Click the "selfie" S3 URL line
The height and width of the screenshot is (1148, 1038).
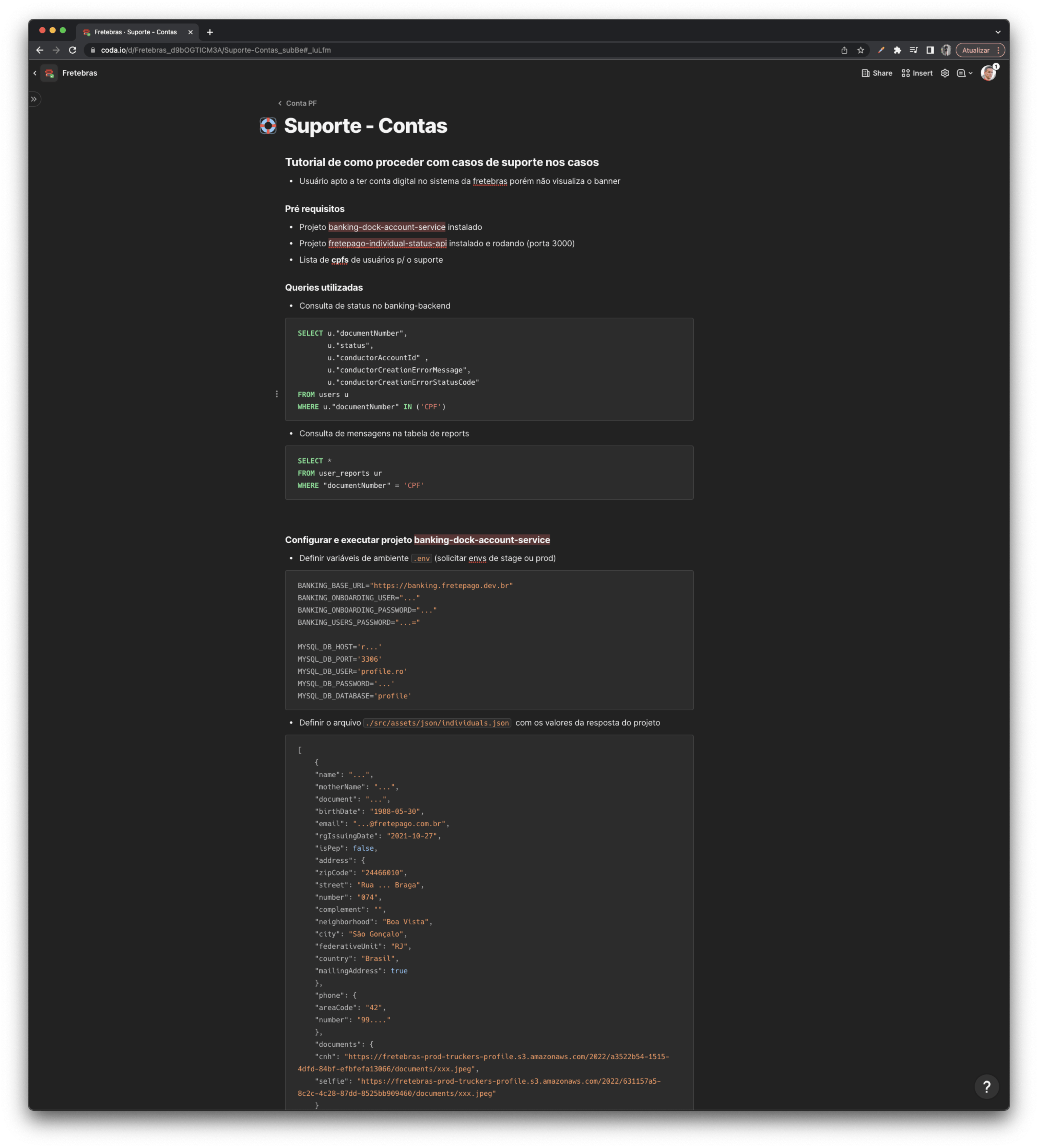pos(479,1087)
